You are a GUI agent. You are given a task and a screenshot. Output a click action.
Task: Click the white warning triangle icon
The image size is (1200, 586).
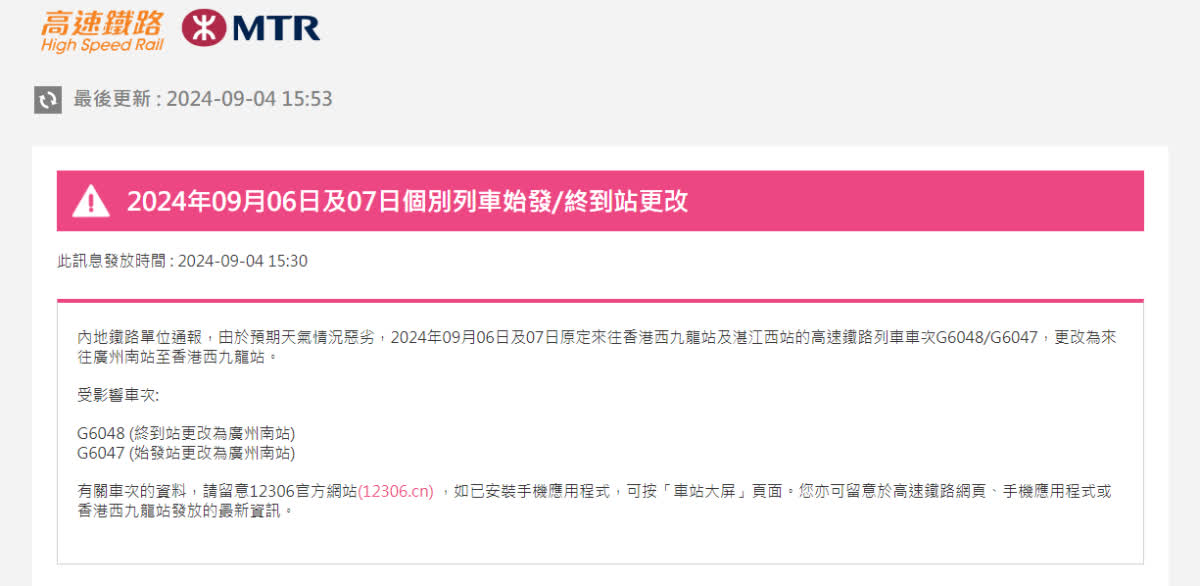(x=91, y=201)
